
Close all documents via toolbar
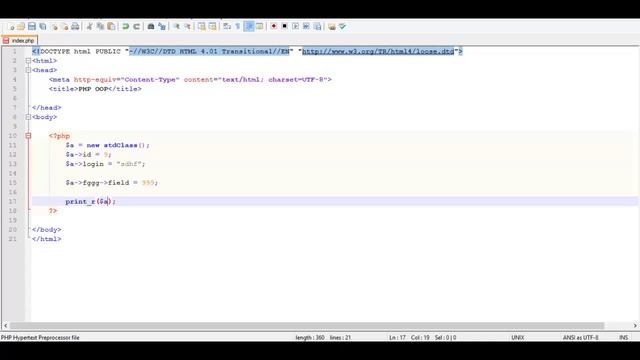64,27
